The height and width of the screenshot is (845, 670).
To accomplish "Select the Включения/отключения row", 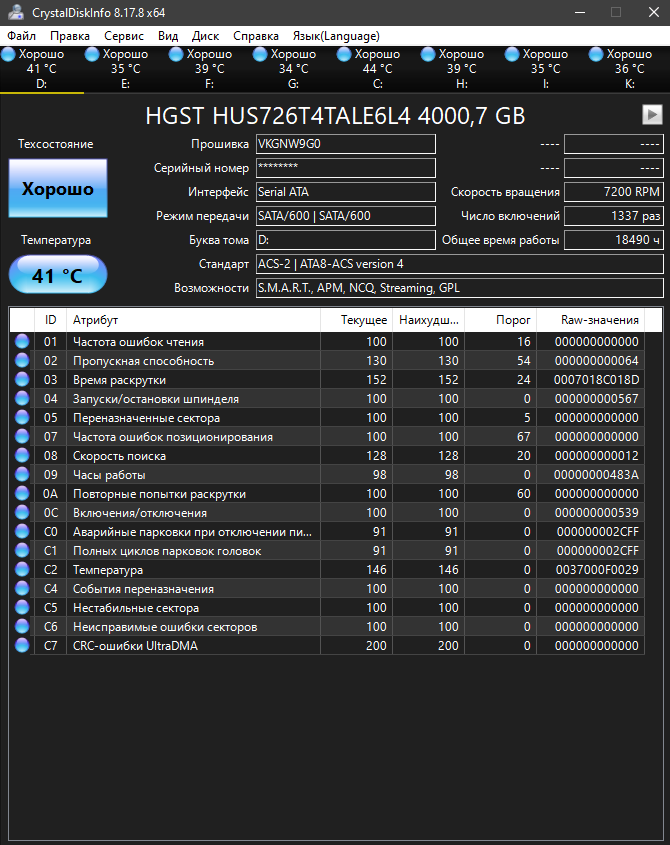I will [327, 512].
